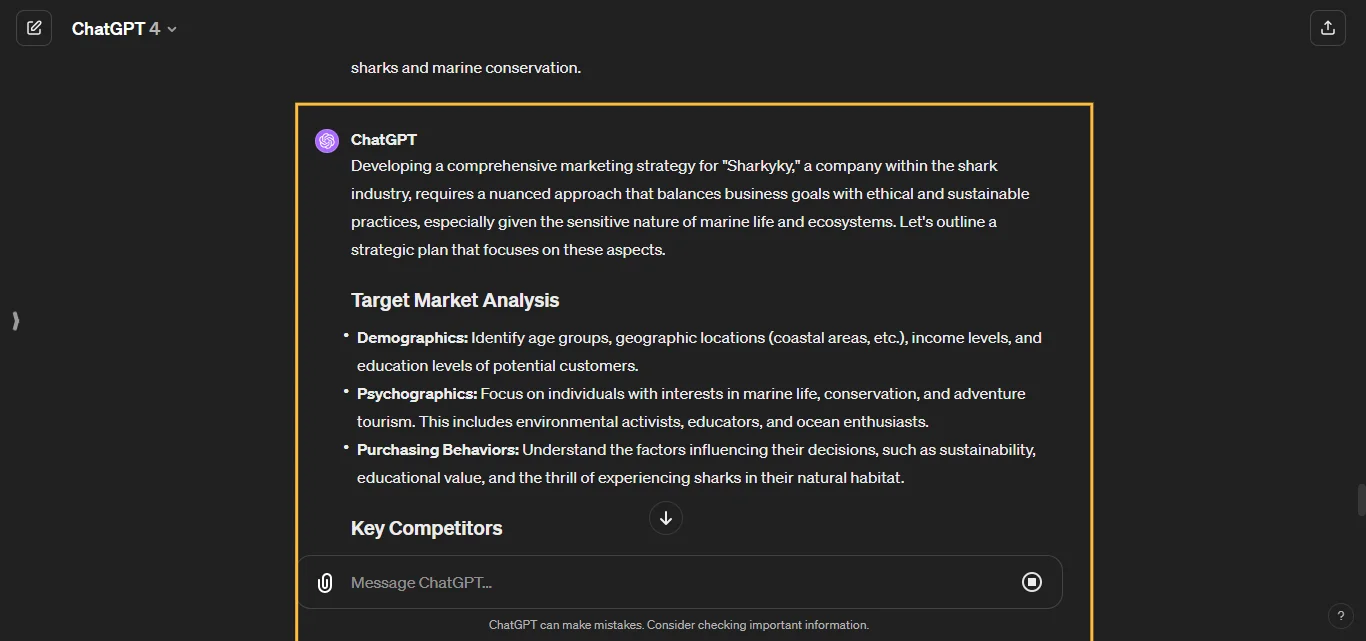This screenshot has height=641, width=1366.
Task: Click the bold "ChatGPT" sender name
Action: (384, 140)
